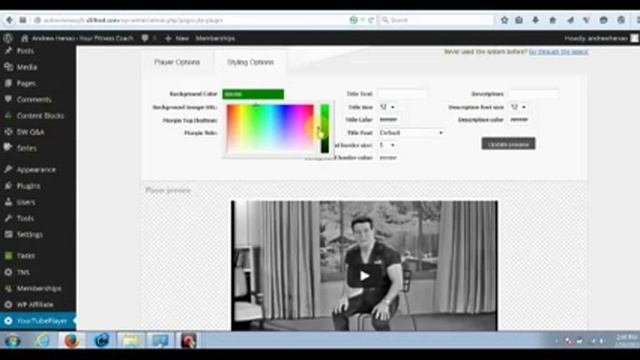The image size is (640, 360).
Task: Open the Title size dropdown
Action: click(387, 107)
